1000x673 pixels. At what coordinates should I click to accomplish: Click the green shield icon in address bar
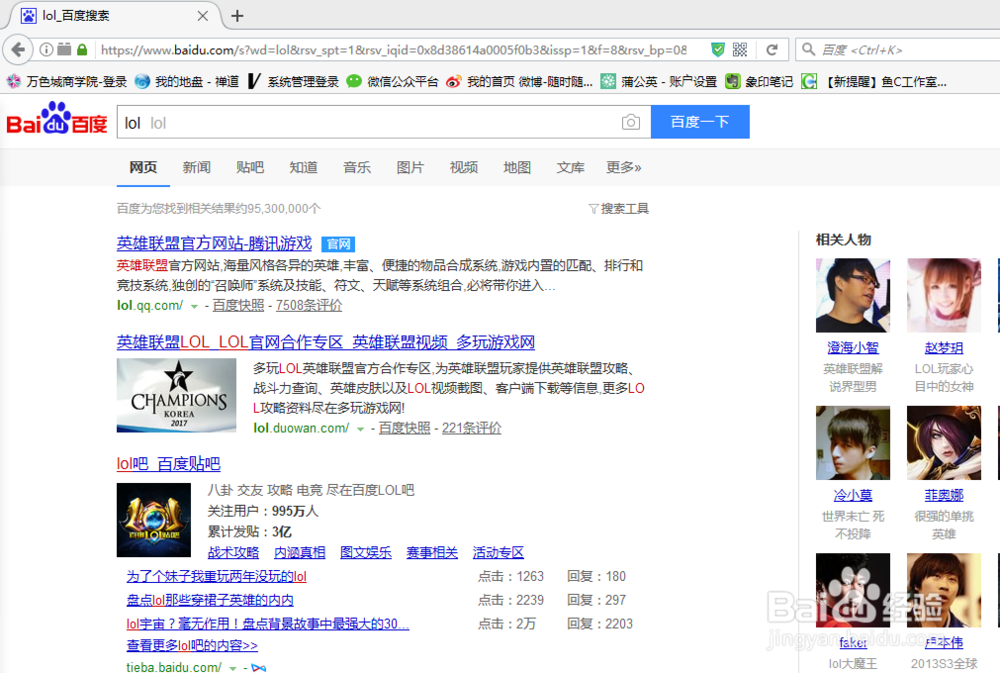click(x=718, y=49)
